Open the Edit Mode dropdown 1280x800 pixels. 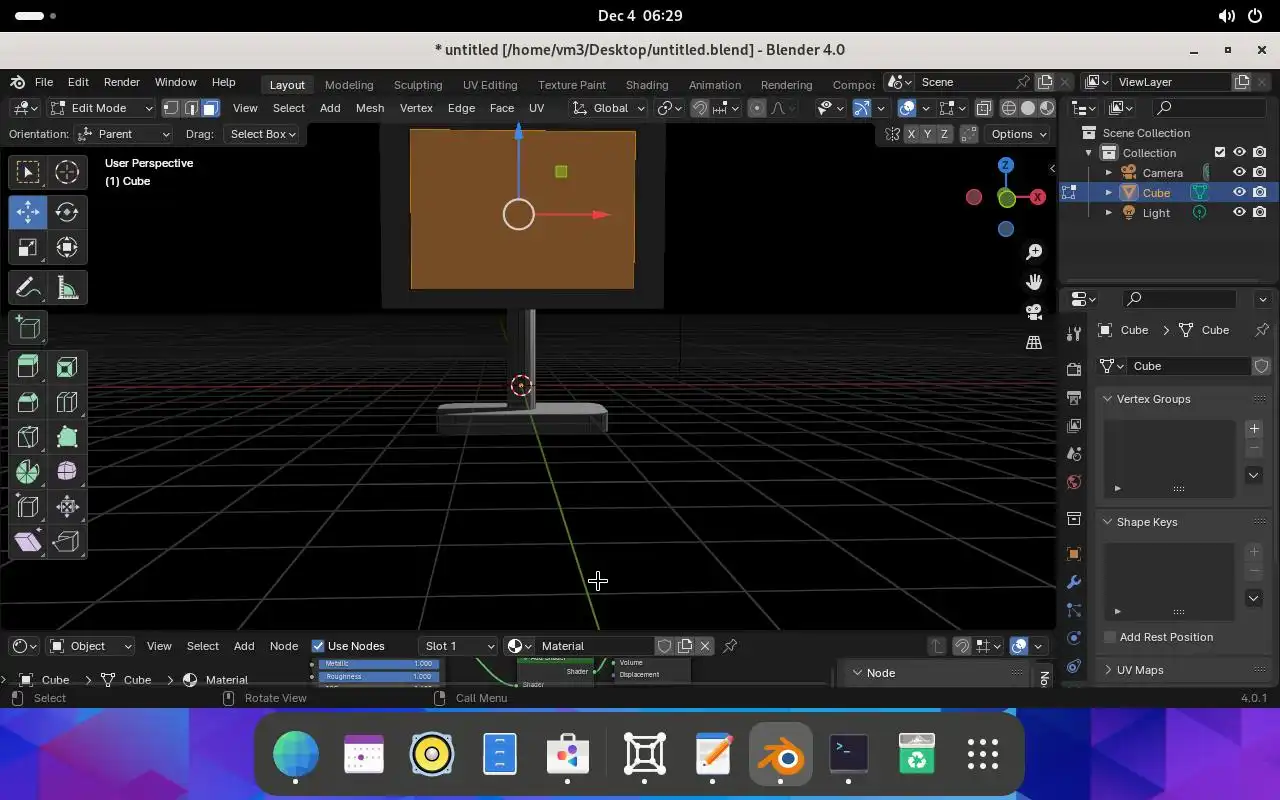pos(102,108)
